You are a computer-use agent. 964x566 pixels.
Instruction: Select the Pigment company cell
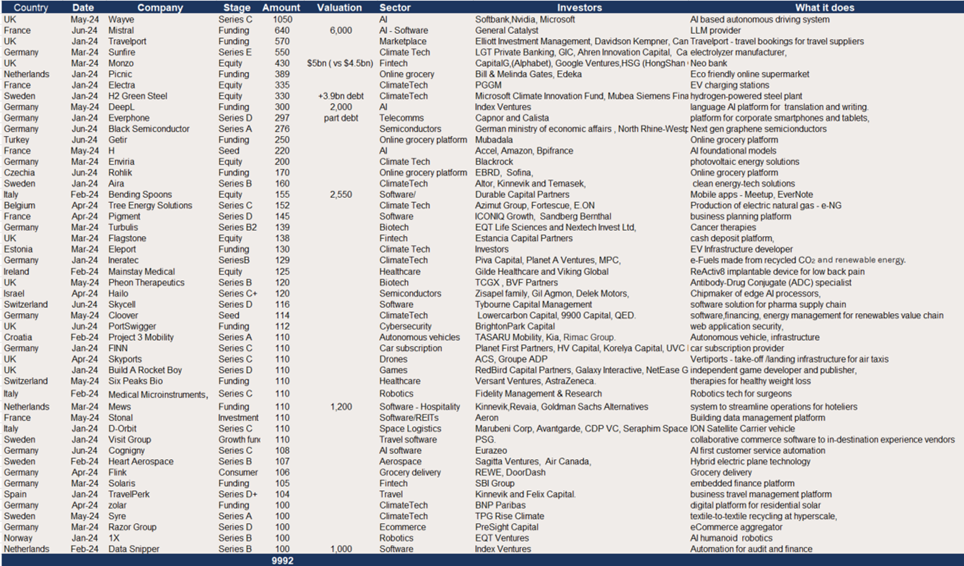[x=124, y=217]
